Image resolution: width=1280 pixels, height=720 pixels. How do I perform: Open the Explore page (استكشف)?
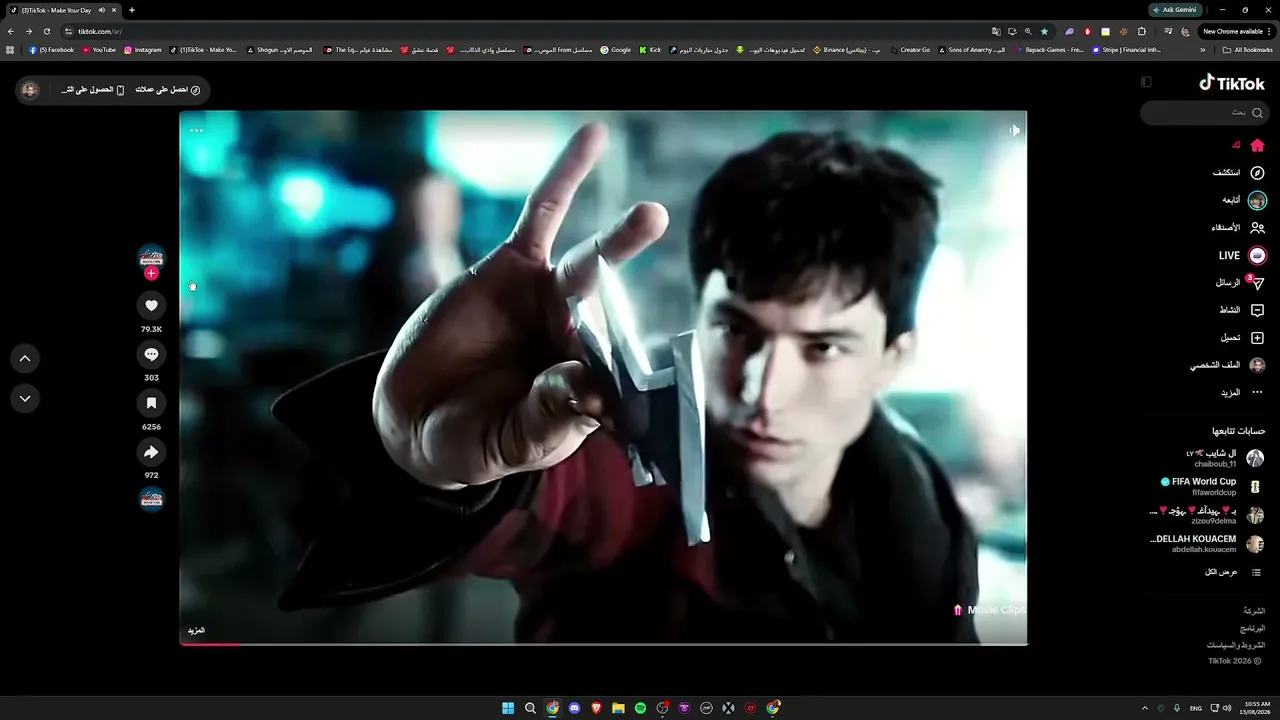1239,173
